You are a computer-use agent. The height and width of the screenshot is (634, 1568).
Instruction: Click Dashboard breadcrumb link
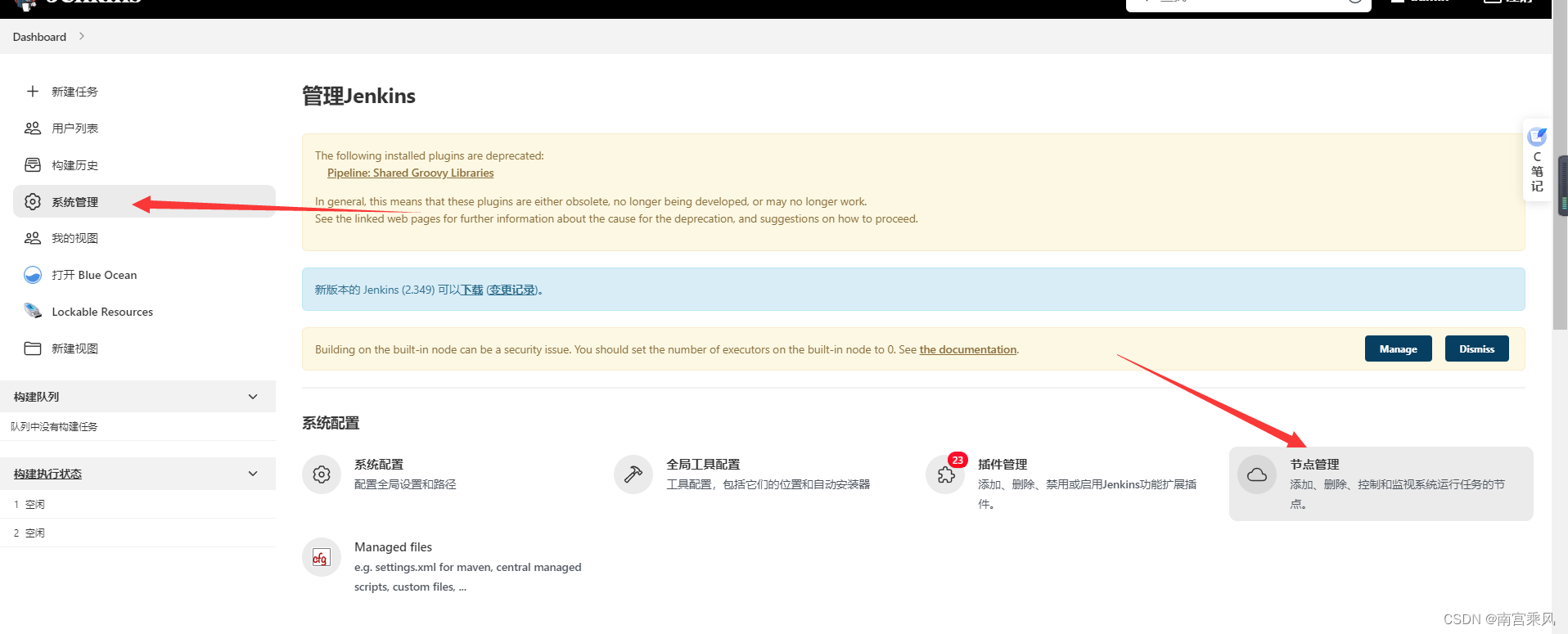39,37
